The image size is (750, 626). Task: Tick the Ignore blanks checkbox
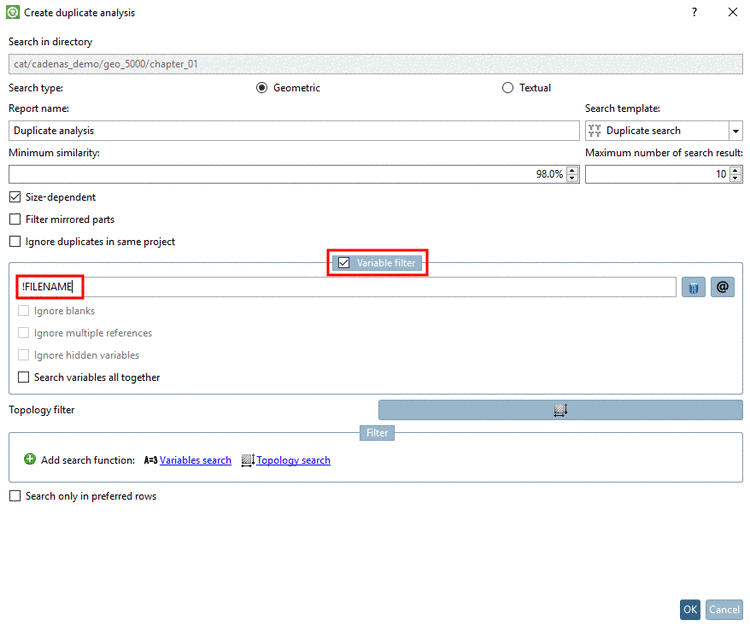23,311
